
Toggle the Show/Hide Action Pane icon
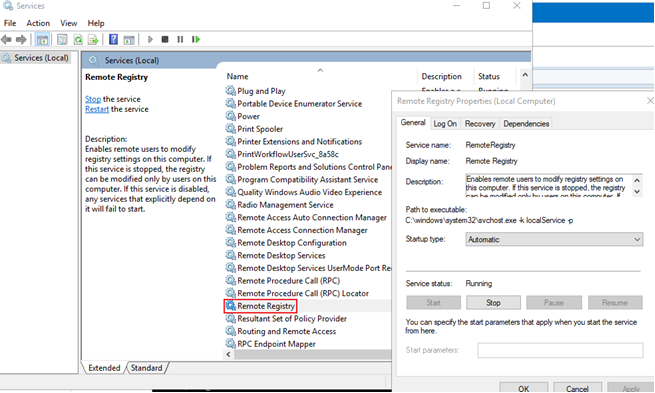(x=129, y=40)
